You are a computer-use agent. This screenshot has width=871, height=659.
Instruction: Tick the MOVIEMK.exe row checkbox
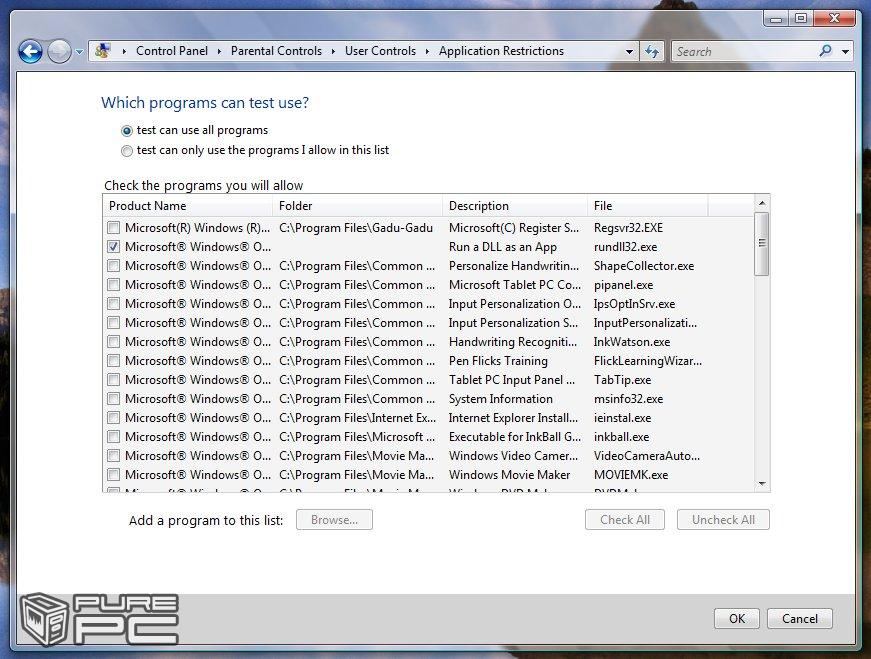point(113,475)
